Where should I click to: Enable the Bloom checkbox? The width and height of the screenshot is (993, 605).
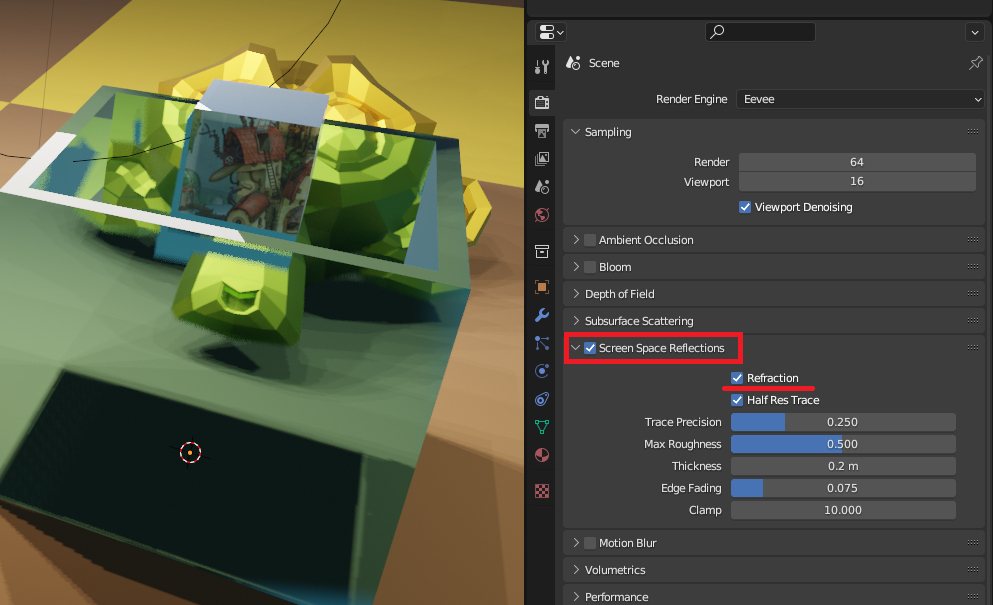point(590,267)
